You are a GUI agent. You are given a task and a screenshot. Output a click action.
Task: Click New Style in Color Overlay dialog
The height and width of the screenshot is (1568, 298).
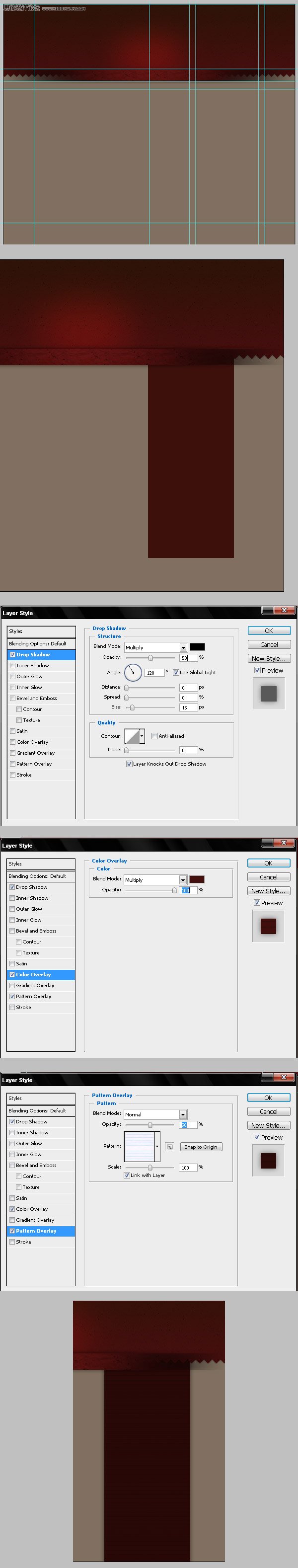coord(268,891)
